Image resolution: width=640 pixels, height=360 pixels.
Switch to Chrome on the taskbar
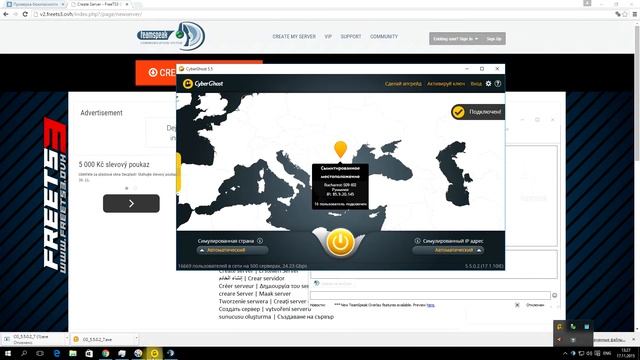pos(105,353)
